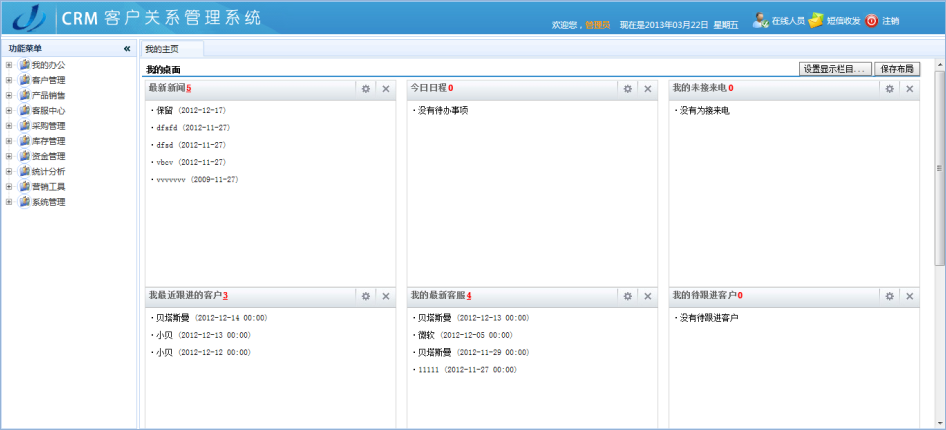
Task: Expand the 我的办公 tree node
Action: point(9,65)
